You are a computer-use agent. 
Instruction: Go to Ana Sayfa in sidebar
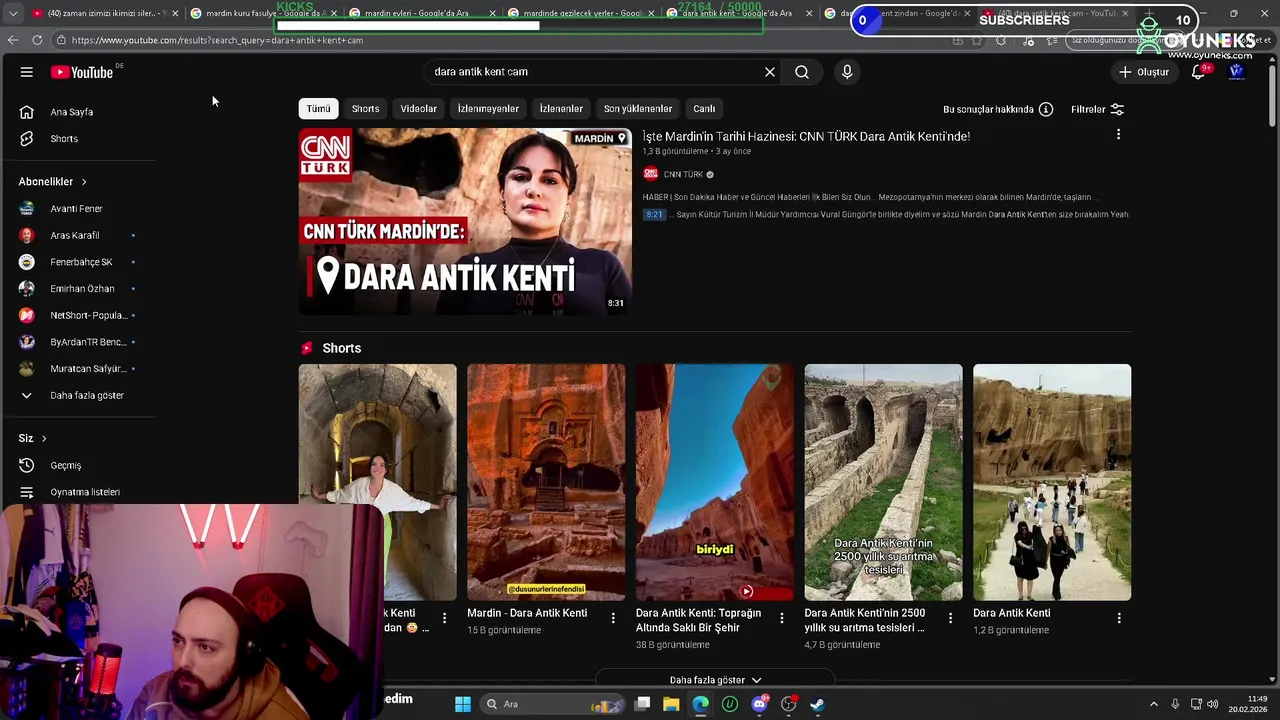click(72, 112)
